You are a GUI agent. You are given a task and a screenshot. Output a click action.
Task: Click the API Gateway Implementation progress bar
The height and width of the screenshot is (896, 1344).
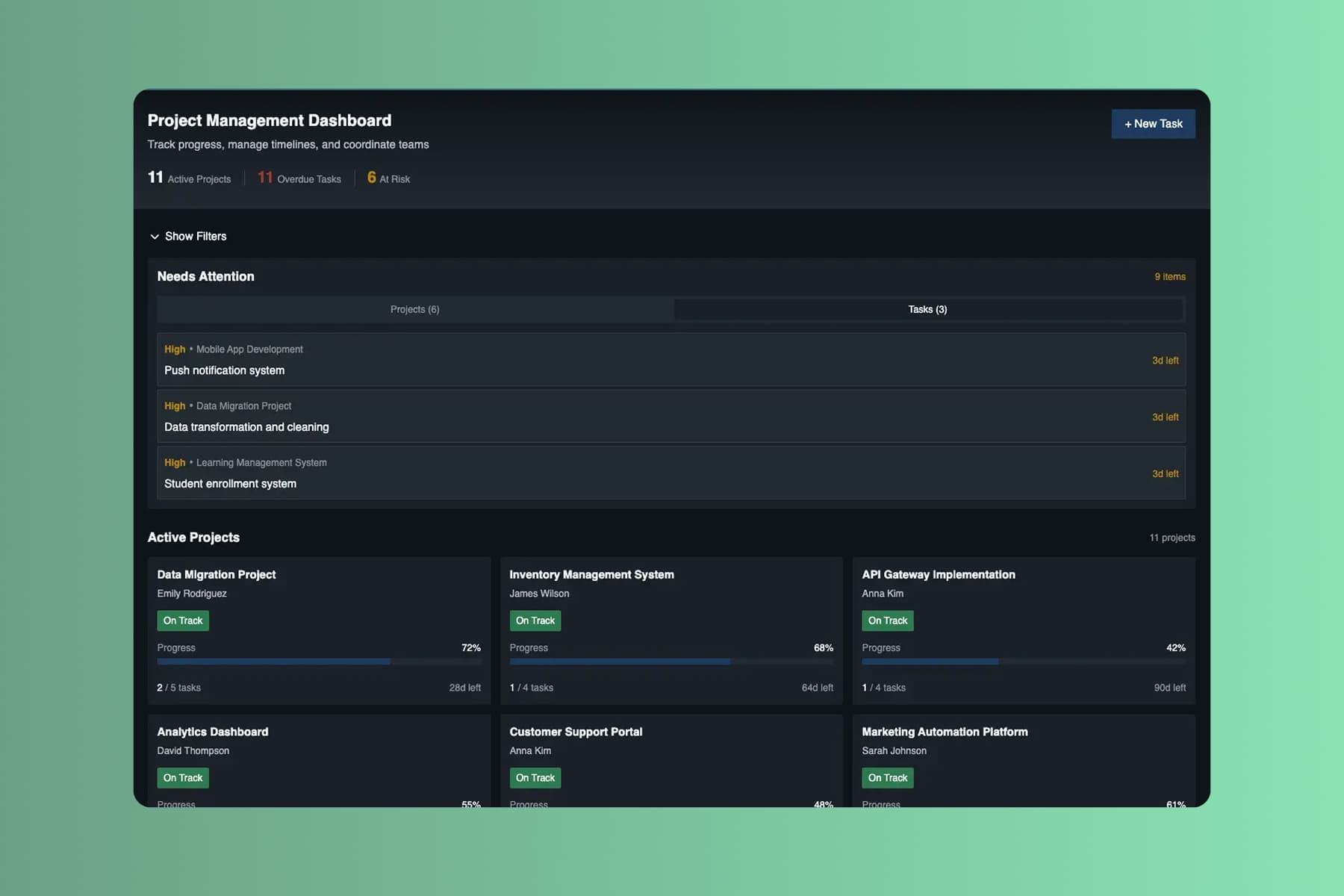tap(1024, 662)
